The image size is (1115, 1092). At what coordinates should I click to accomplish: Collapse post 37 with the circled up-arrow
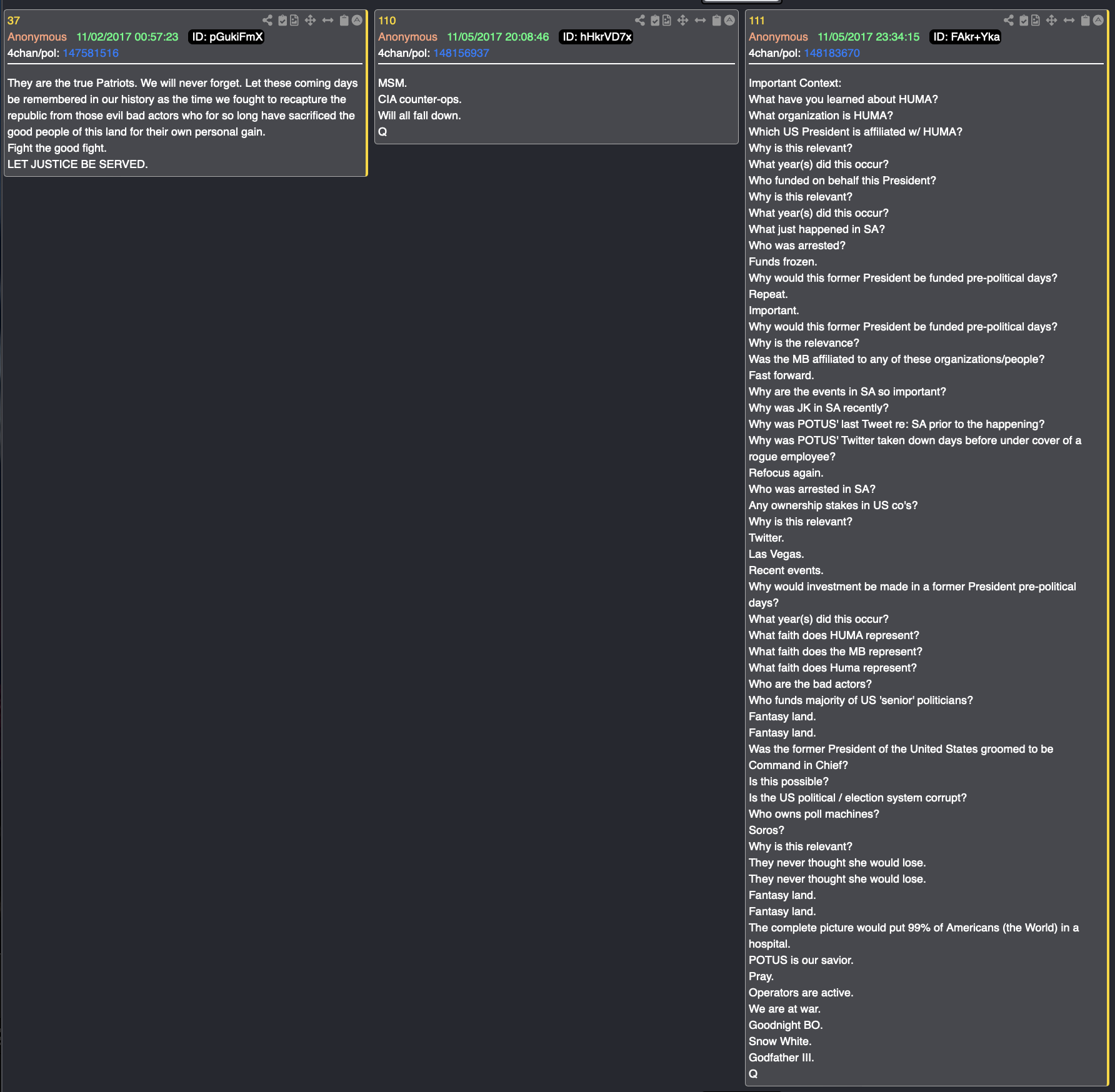click(357, 21)
